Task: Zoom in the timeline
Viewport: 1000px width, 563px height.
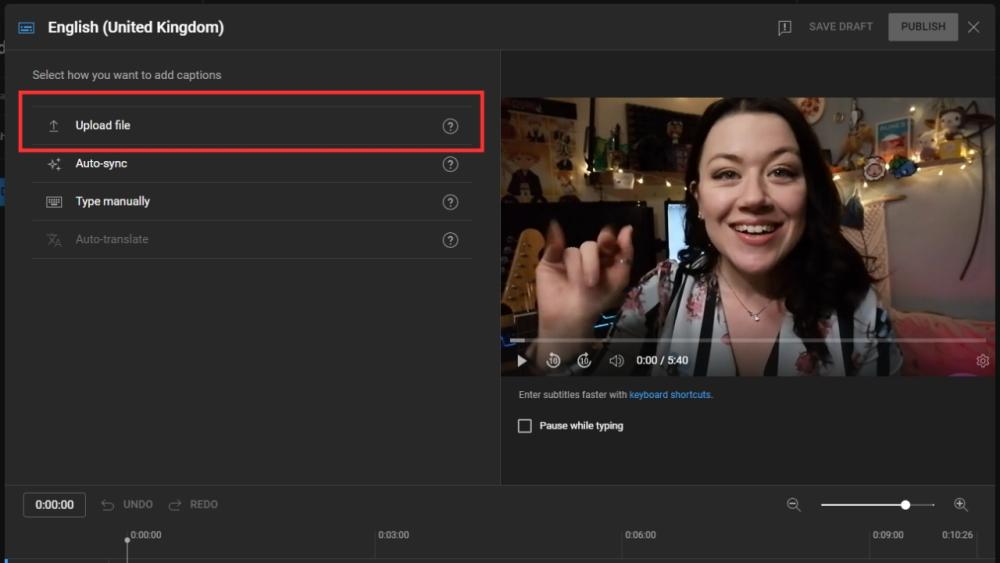Action: (x=960, y=505)
